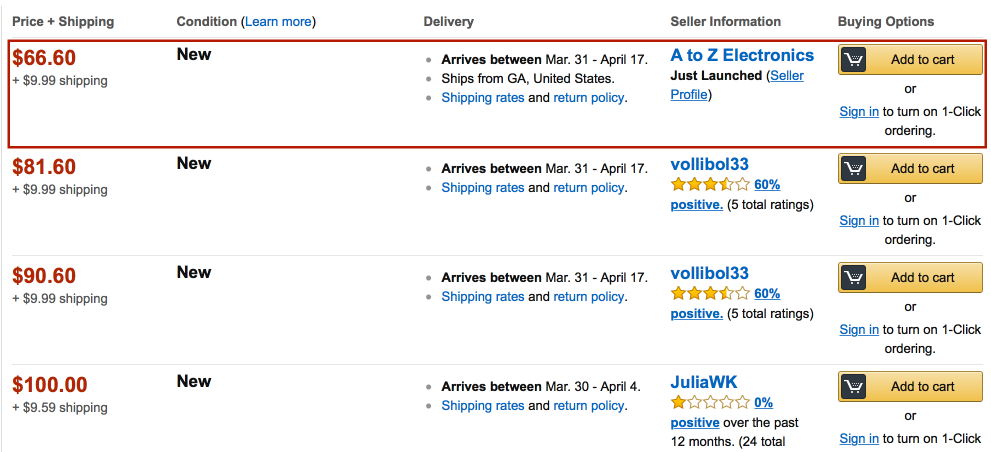Open A to Z Electronics seller page
991x452 pixels.
(742, 55)
